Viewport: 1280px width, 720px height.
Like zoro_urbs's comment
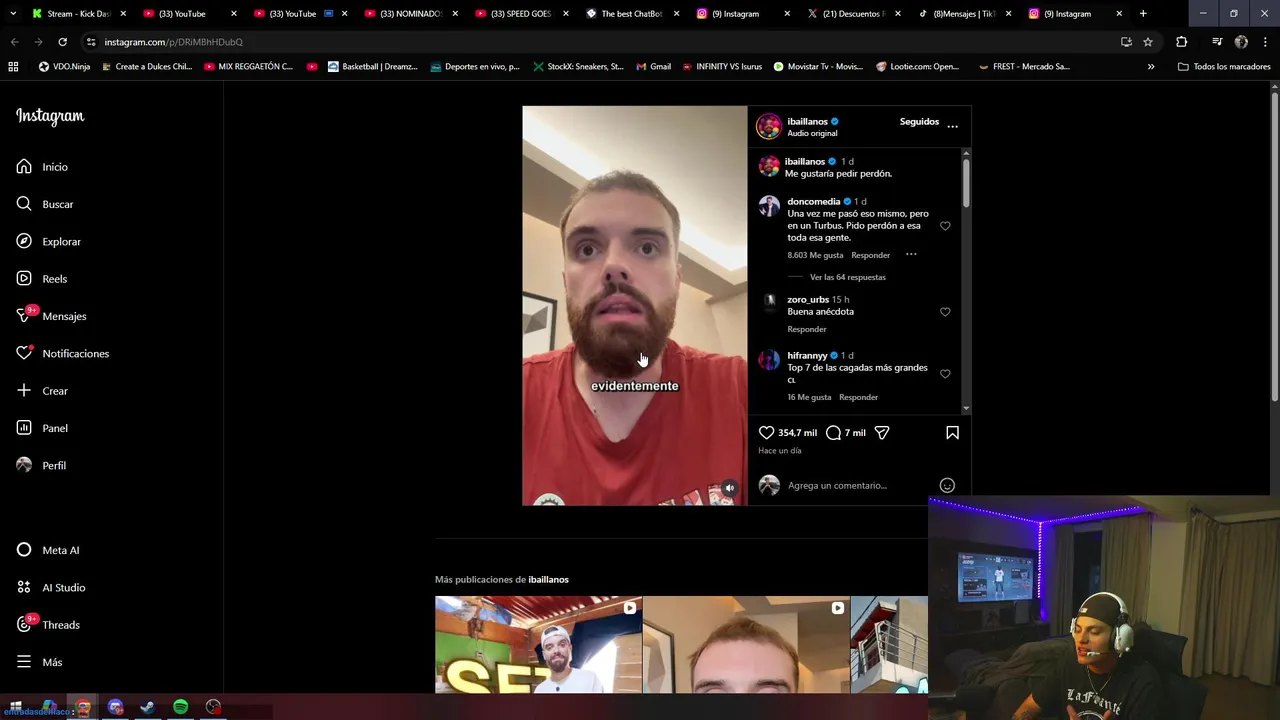pyautogui.click(x=945, y=312)
